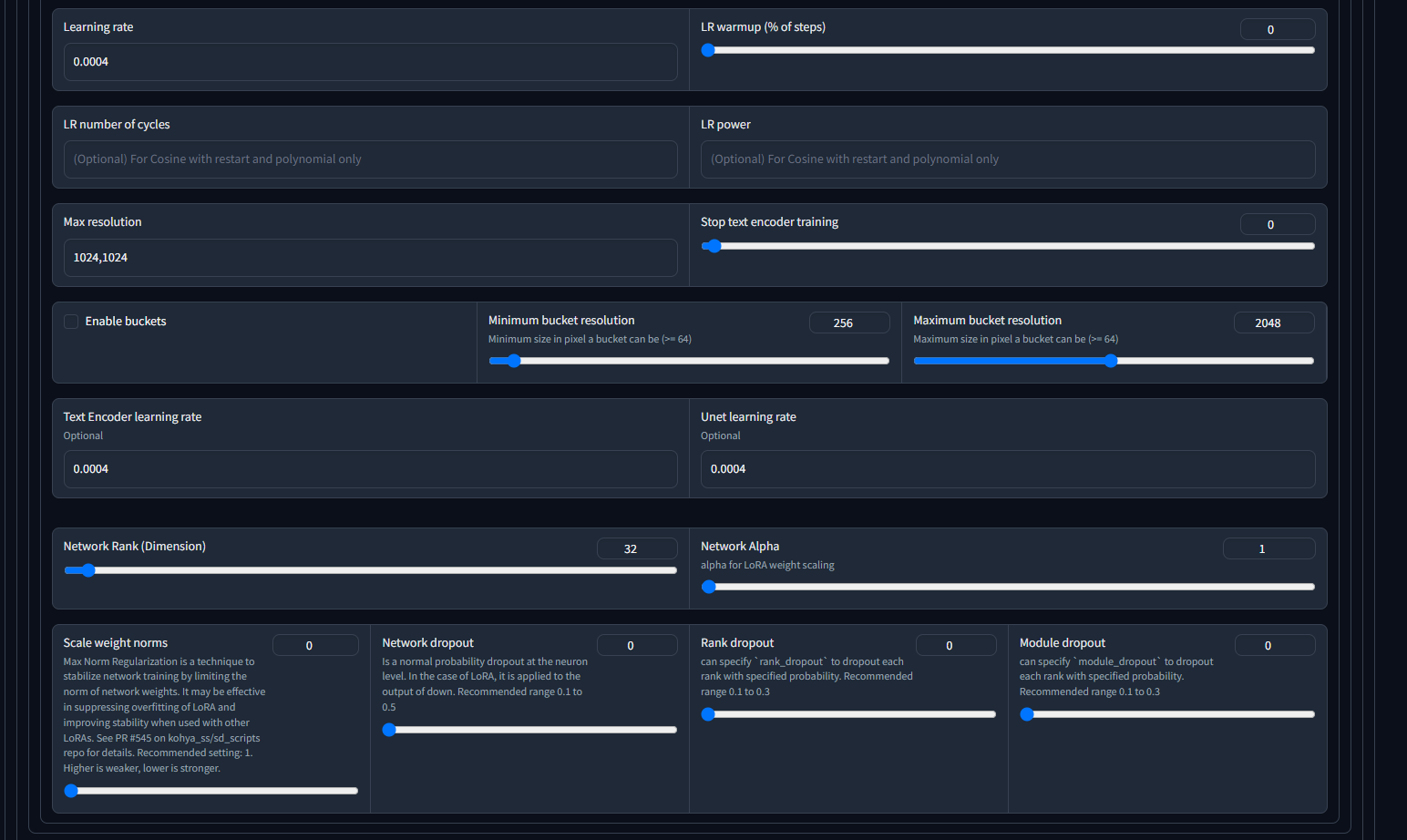Click the Scale weight norms slider handle
Screen dimensions: 1407x840
[x=71, y=791]
